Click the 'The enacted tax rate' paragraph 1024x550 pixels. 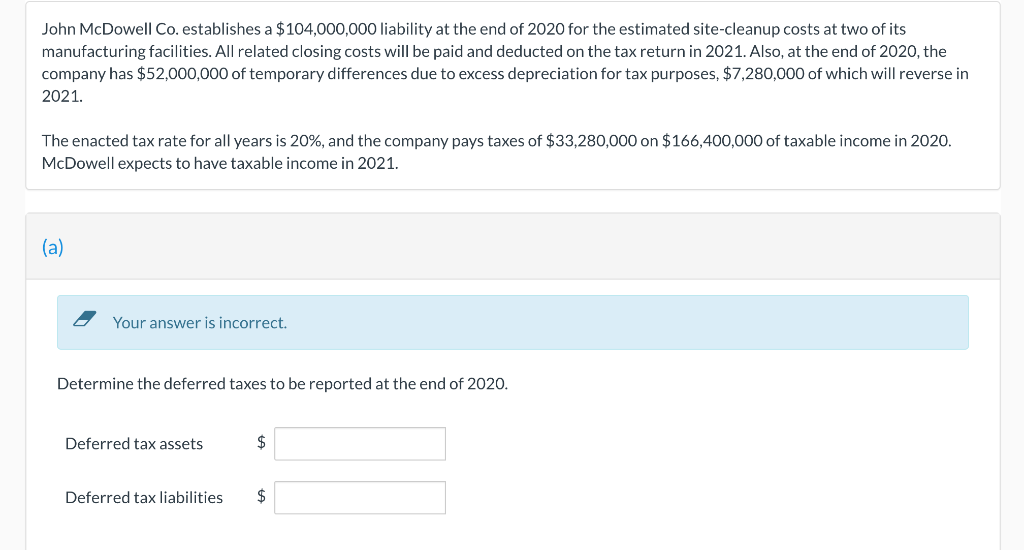point(496,152)
